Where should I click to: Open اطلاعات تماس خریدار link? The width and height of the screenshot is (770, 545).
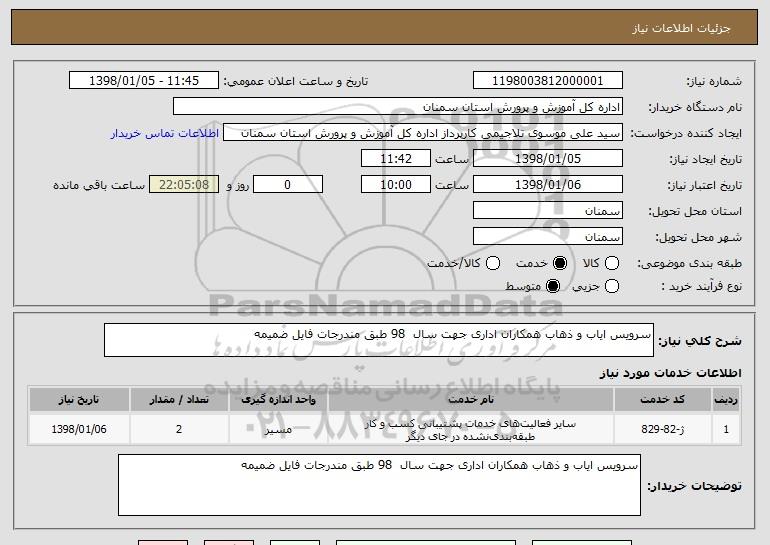tap(165, 134)
